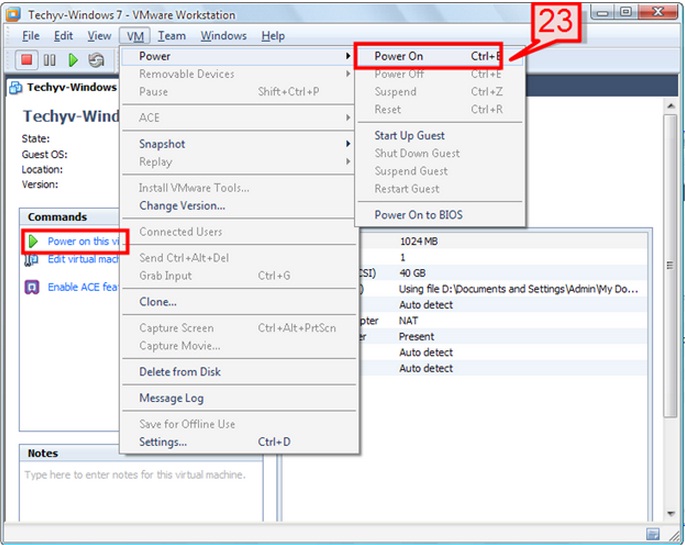Image resolution: width=685 pixels, height=545 pixels.
Task: Click the Enable ACE features icon
Action: [x=32, y=287]
